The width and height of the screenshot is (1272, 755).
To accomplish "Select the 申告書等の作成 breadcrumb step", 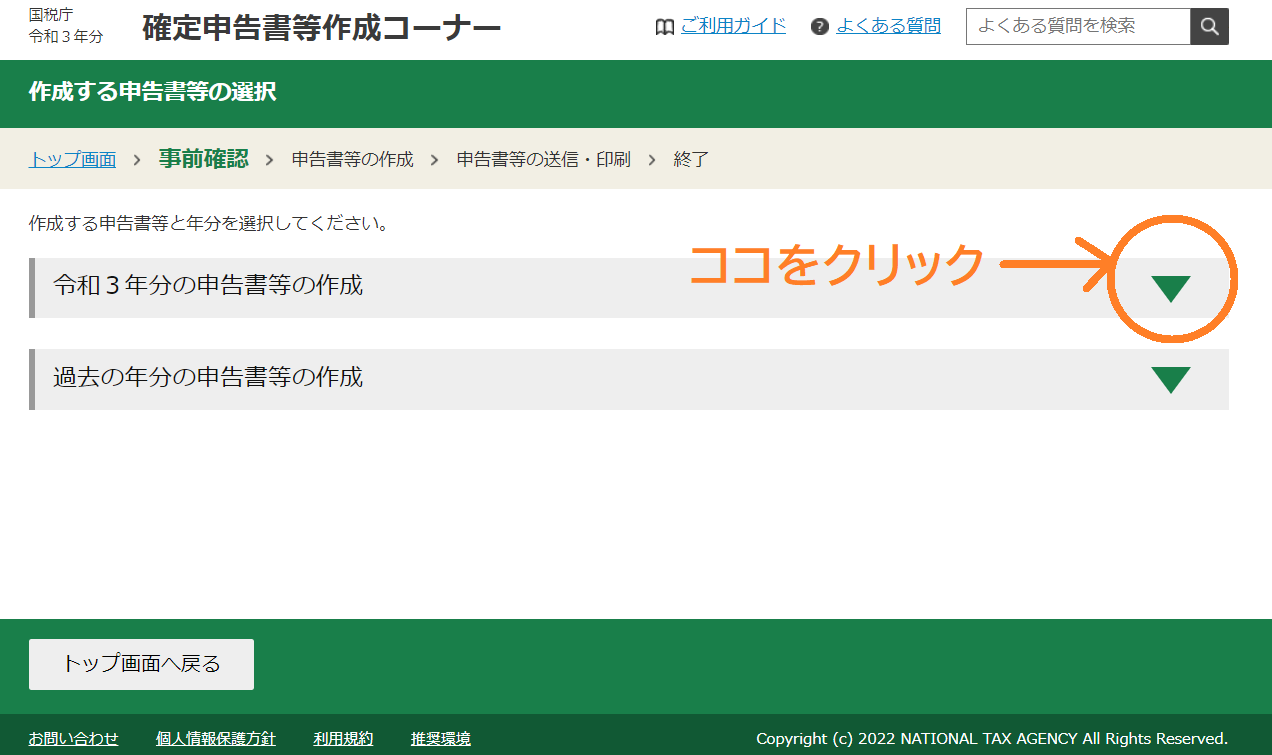I will (x=352, y=160).
